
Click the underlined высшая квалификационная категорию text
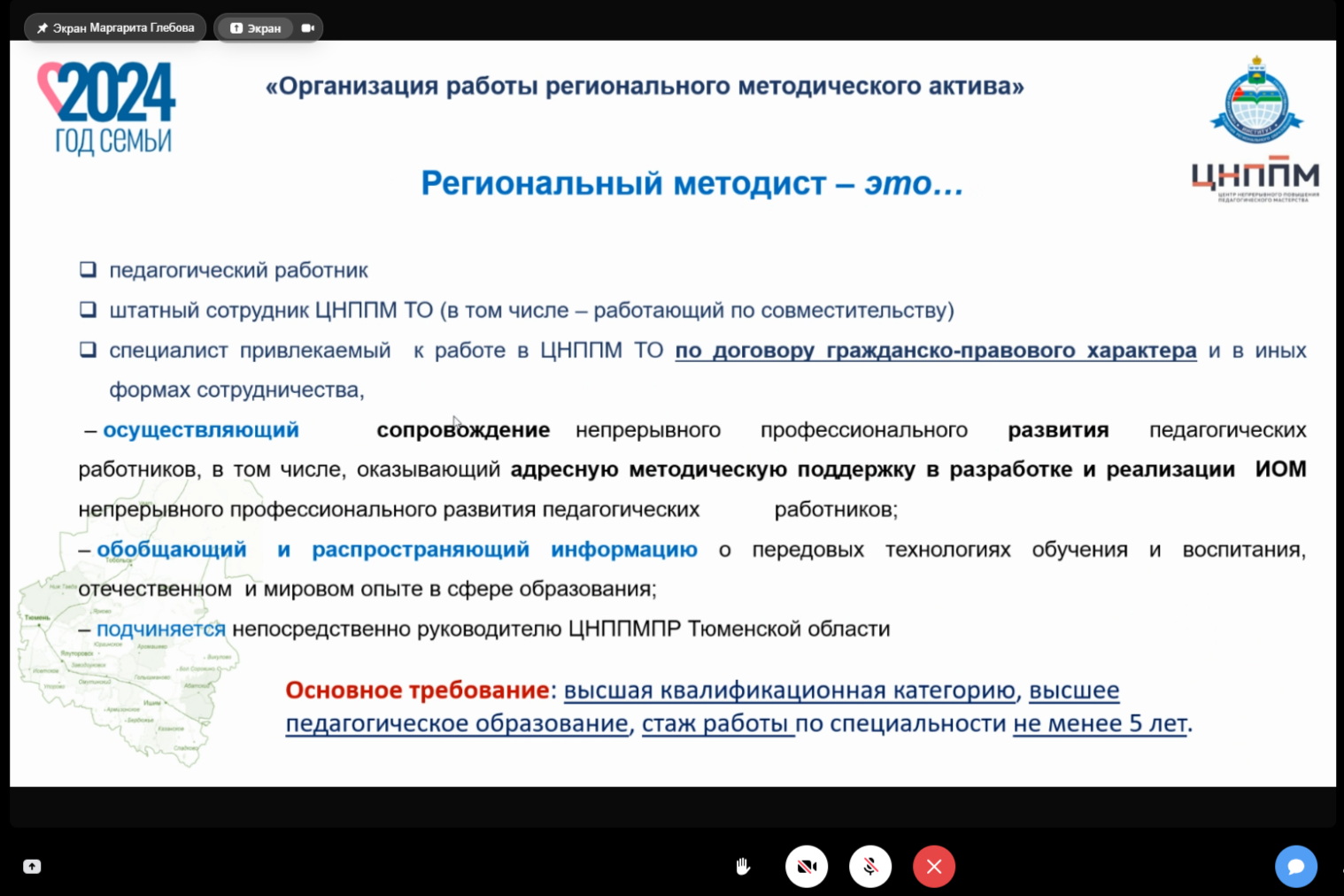point(789,690)
